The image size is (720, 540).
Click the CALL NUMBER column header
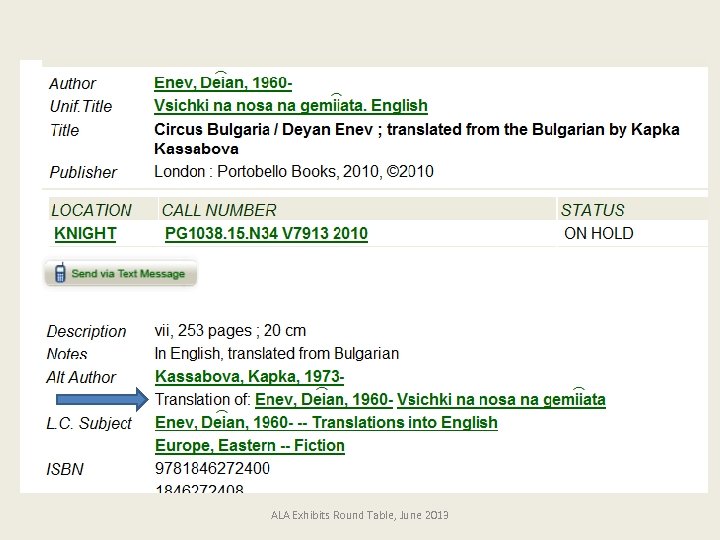tap(219, 210)
